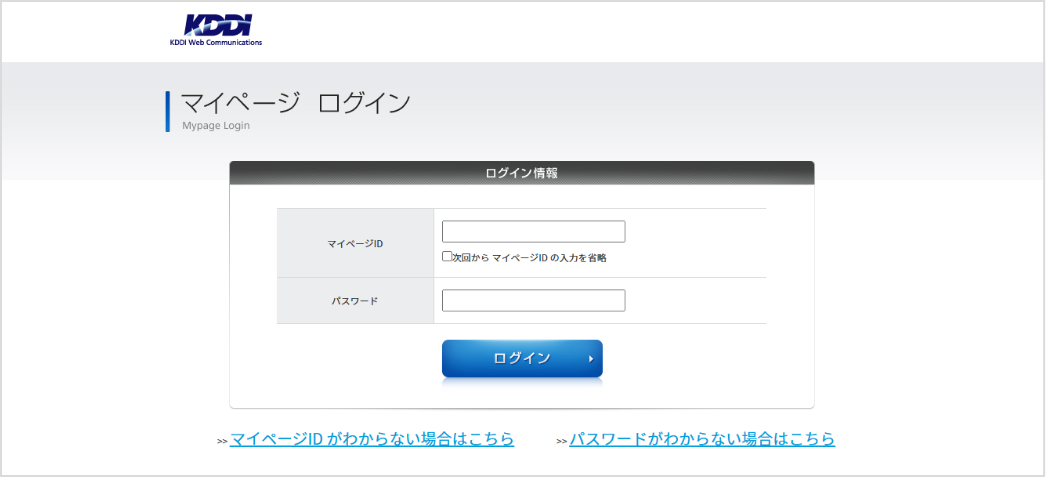The height and width of the screenshot is (477, 1046).
Task: Click the KDDI Web Communications logo
Action: (x=216, y=30)
